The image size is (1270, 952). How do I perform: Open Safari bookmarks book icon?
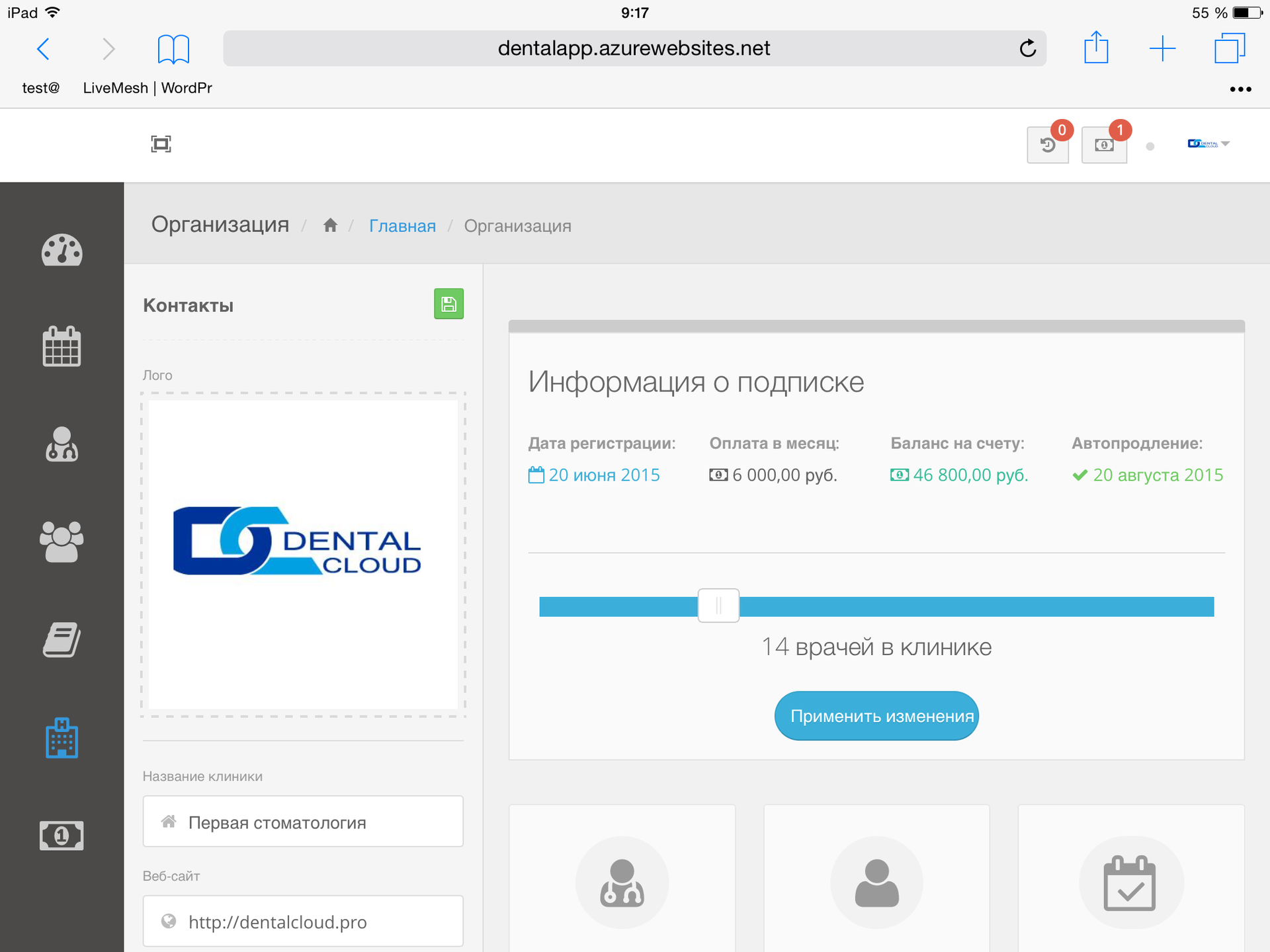click(173, 48)
